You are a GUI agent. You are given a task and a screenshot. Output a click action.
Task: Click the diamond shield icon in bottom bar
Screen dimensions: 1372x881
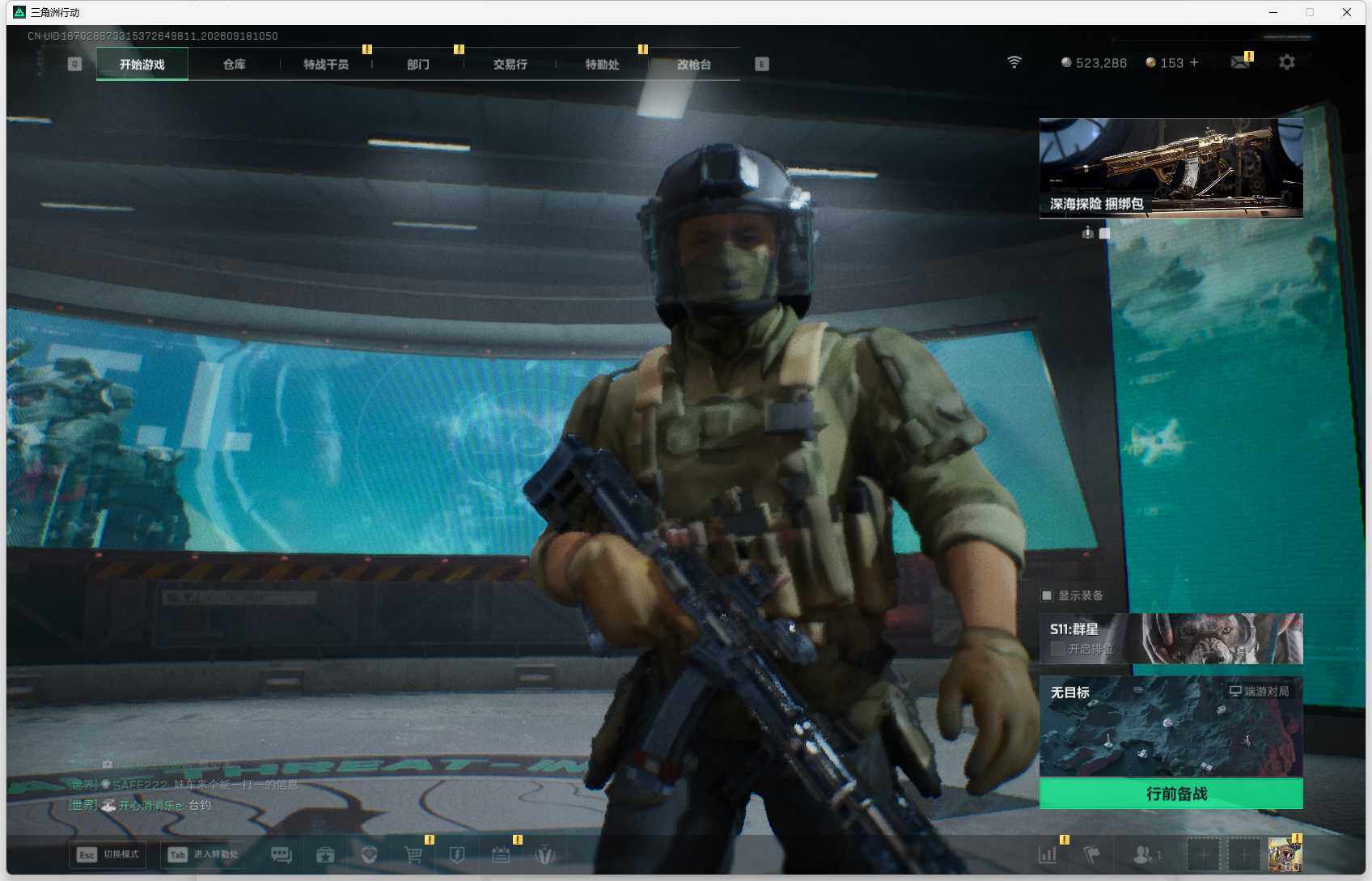(370, 855)
